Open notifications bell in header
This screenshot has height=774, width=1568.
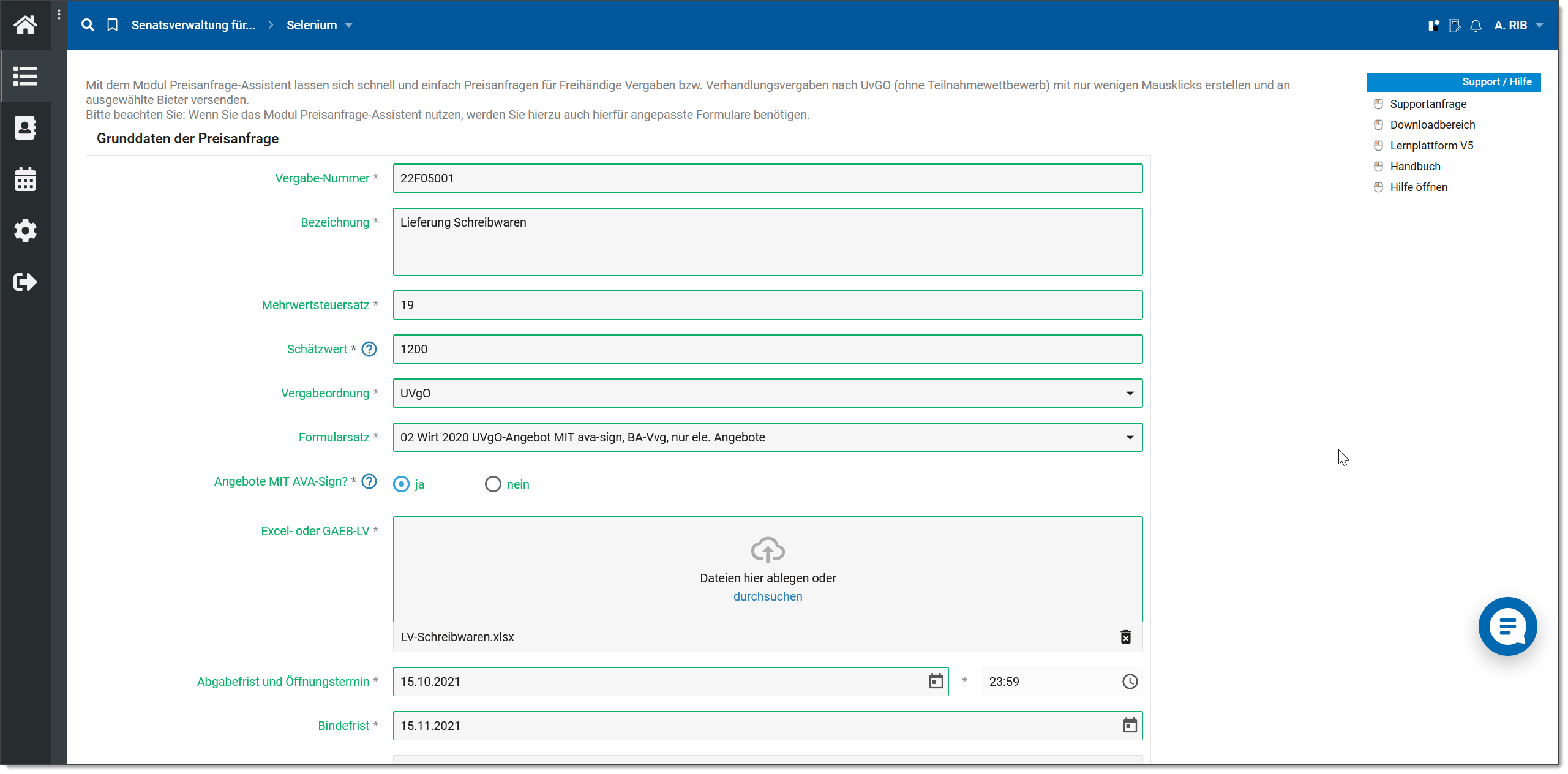coord(1476,26)
